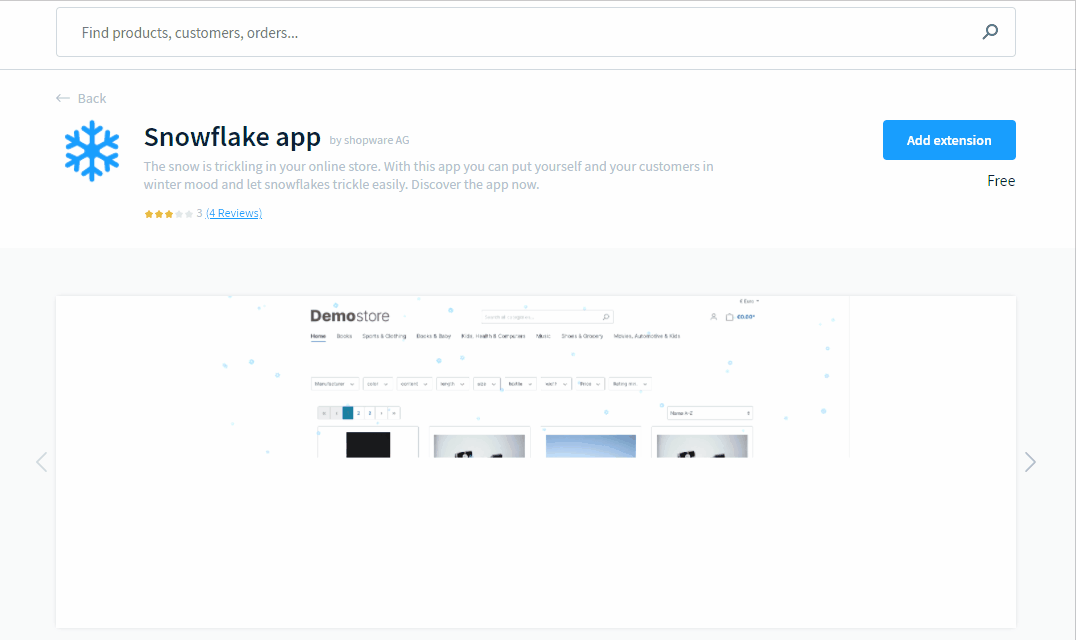The image size is (1076, 640).
Task: Click the 'Free' price label
Action: [1001, 180]
